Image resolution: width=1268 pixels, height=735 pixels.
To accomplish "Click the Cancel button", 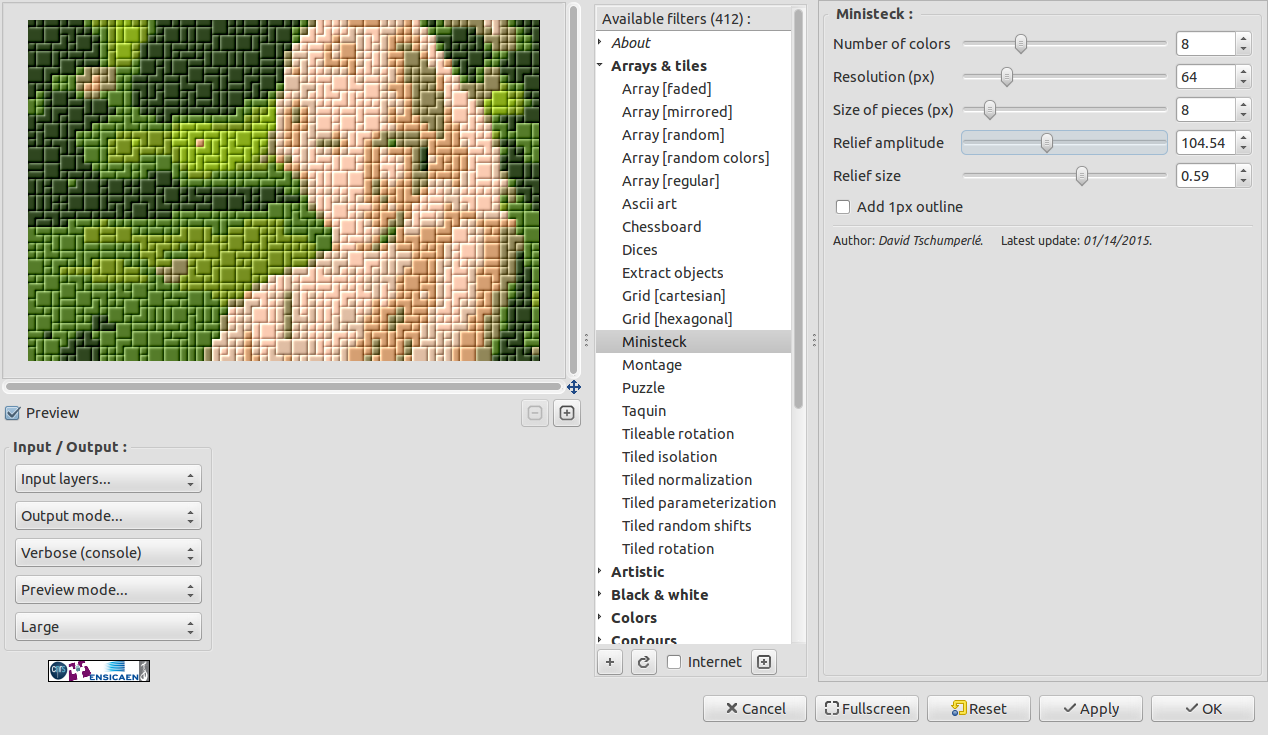I will pos(755,709).
